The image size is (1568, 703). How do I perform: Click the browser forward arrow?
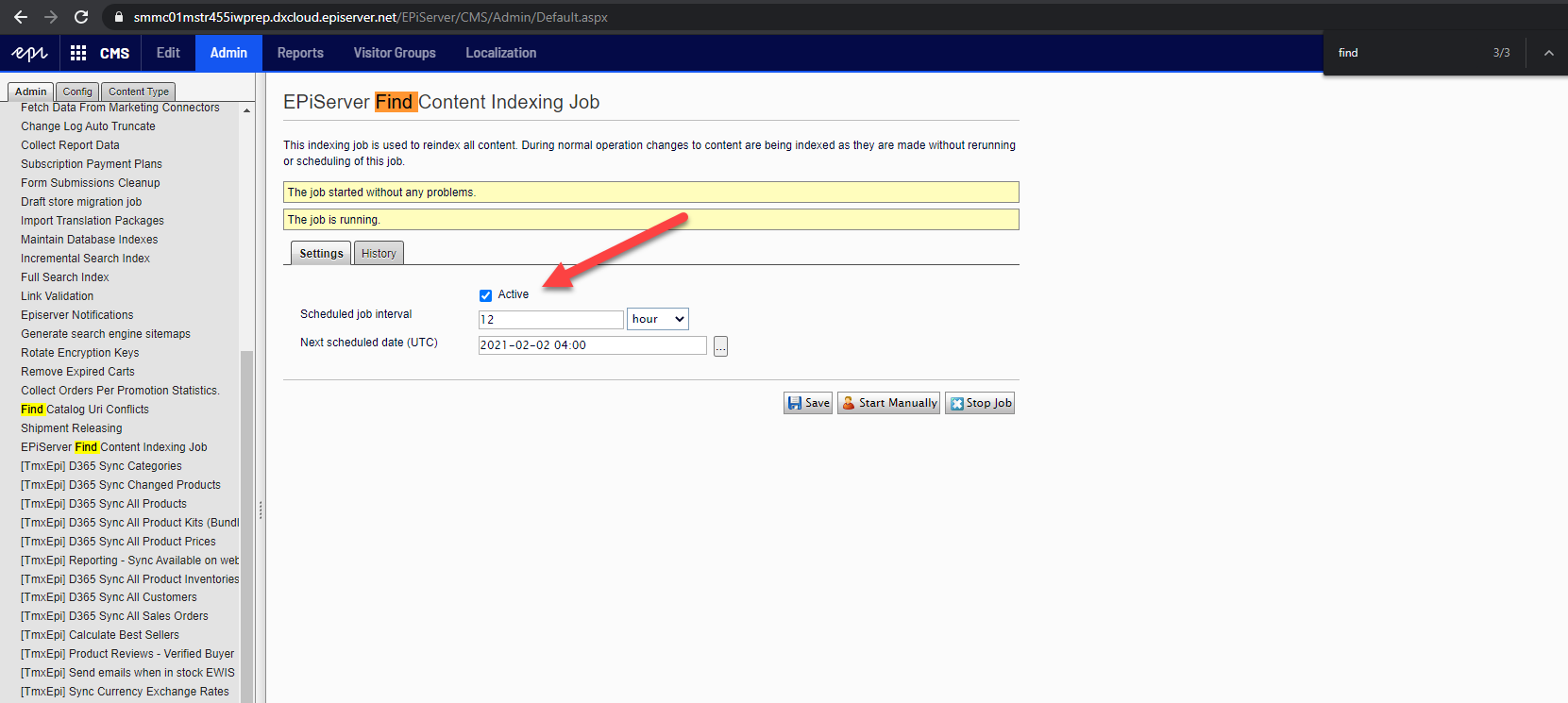click(x=51, y=17)
